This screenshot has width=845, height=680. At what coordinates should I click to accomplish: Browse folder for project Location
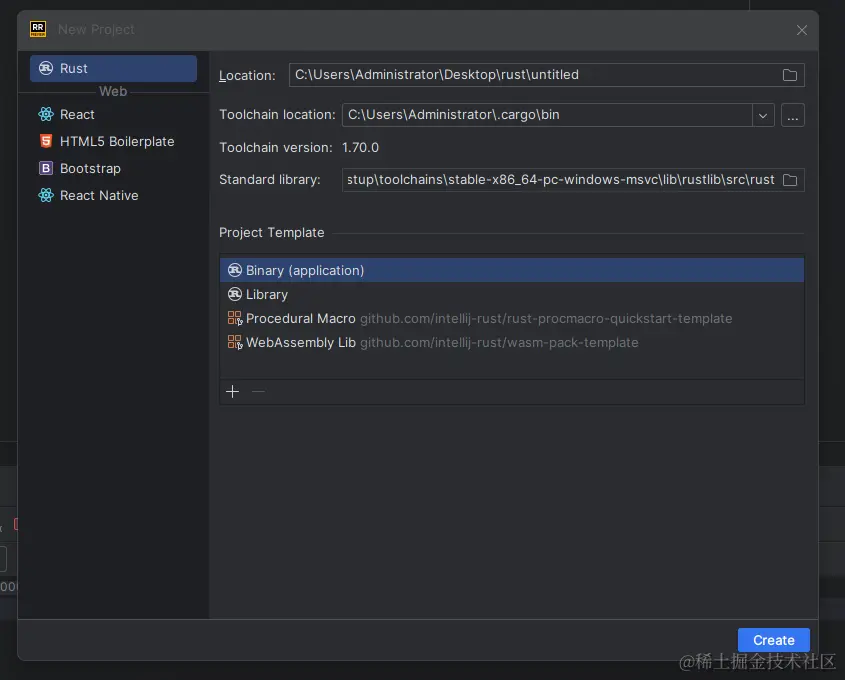tap(789, 75)
